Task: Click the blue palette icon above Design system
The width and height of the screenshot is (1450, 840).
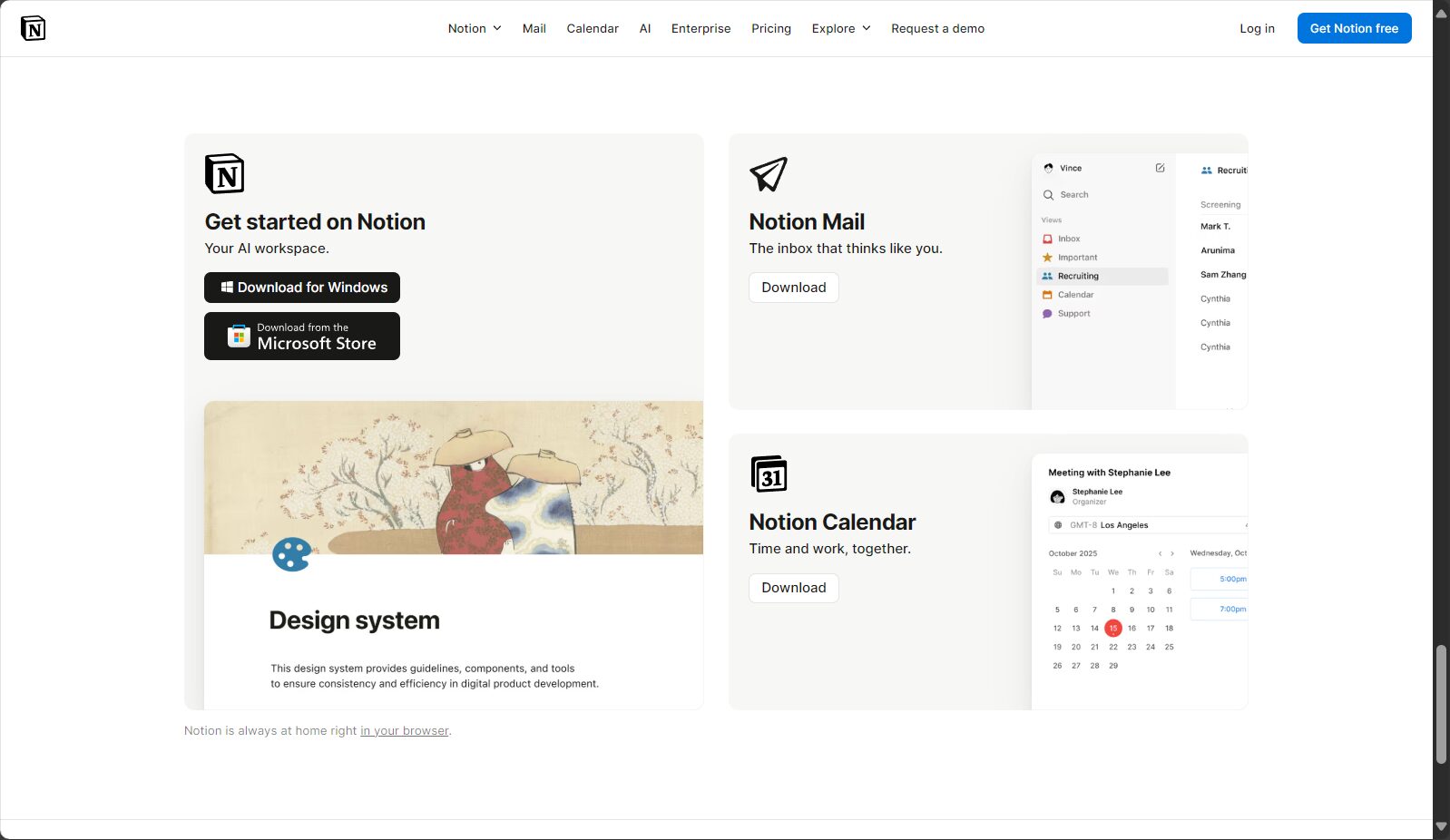Action: click(291, 553)
